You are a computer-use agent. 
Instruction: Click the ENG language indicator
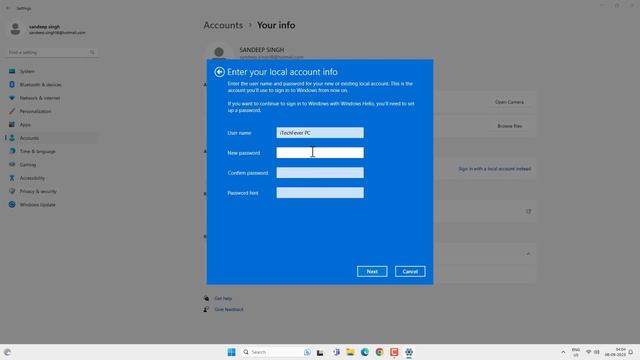coord(576,352)
